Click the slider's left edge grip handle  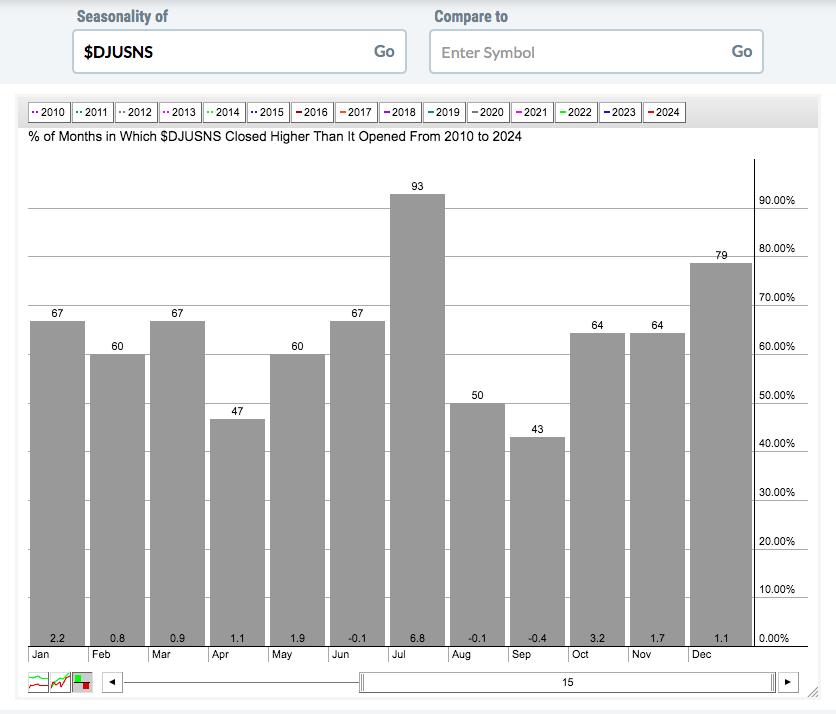pos(363,683)
